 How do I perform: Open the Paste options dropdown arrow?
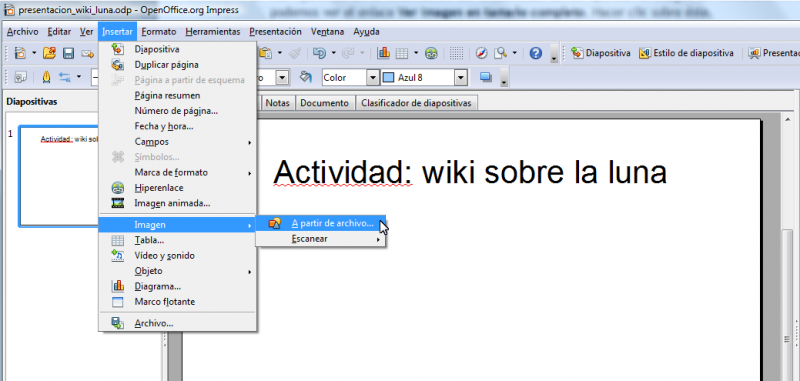pyautogui.click(x=280, y=53)
